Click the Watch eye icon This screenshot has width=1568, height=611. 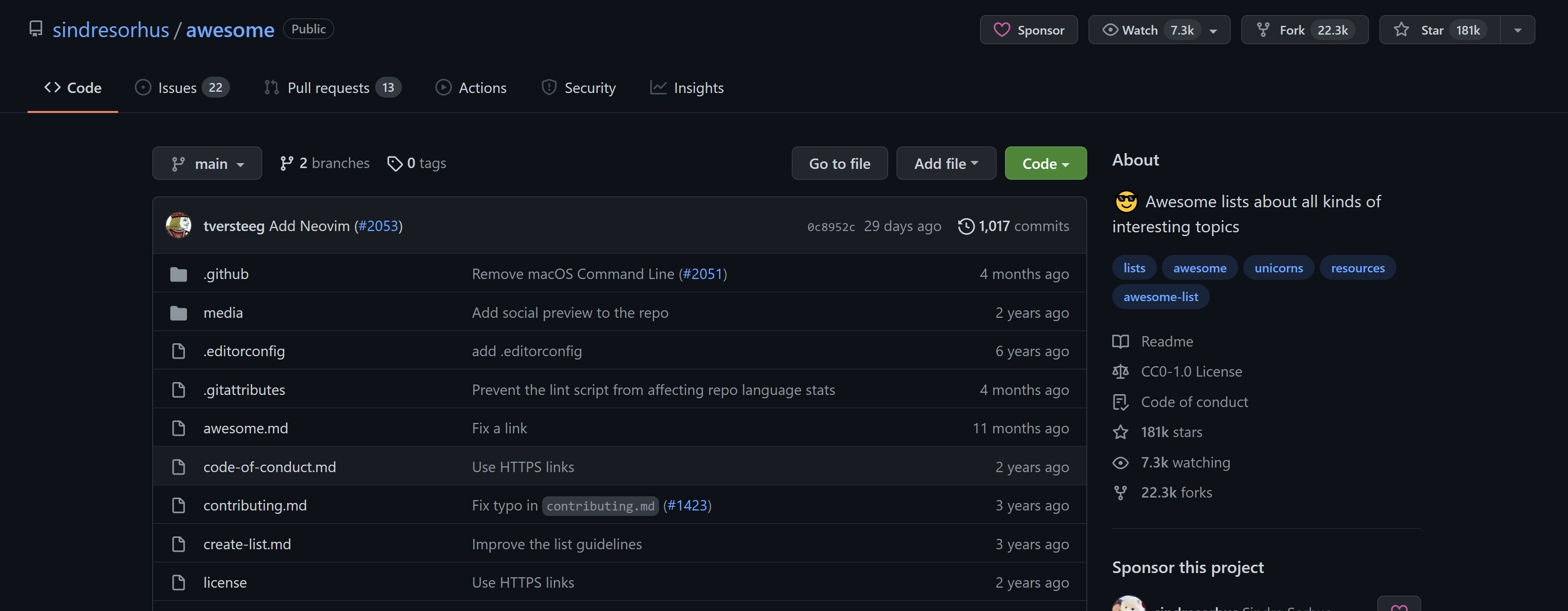pyautogui.click(x=1110, y=30)
